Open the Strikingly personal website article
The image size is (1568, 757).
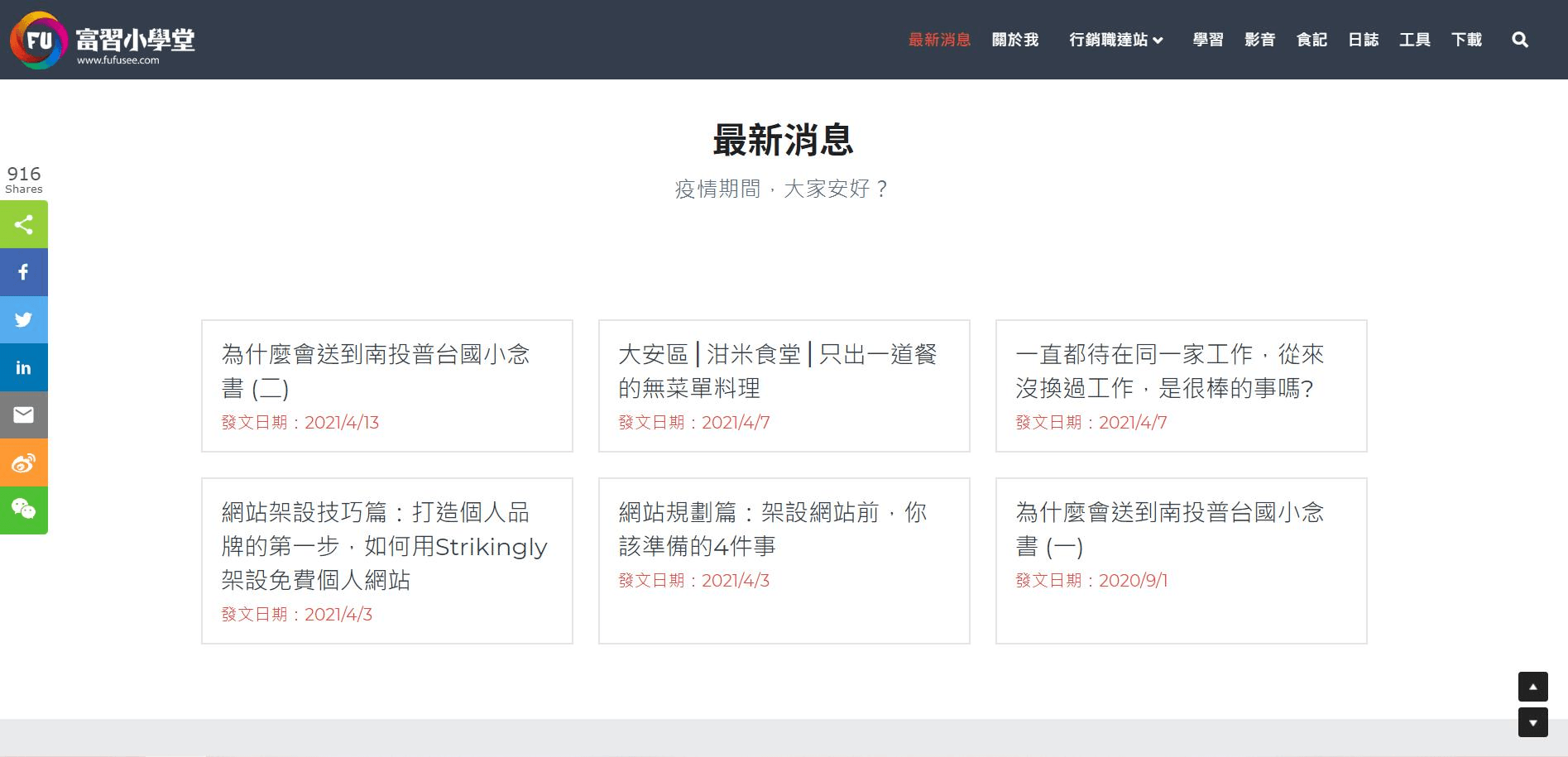[x=384, y=546]
